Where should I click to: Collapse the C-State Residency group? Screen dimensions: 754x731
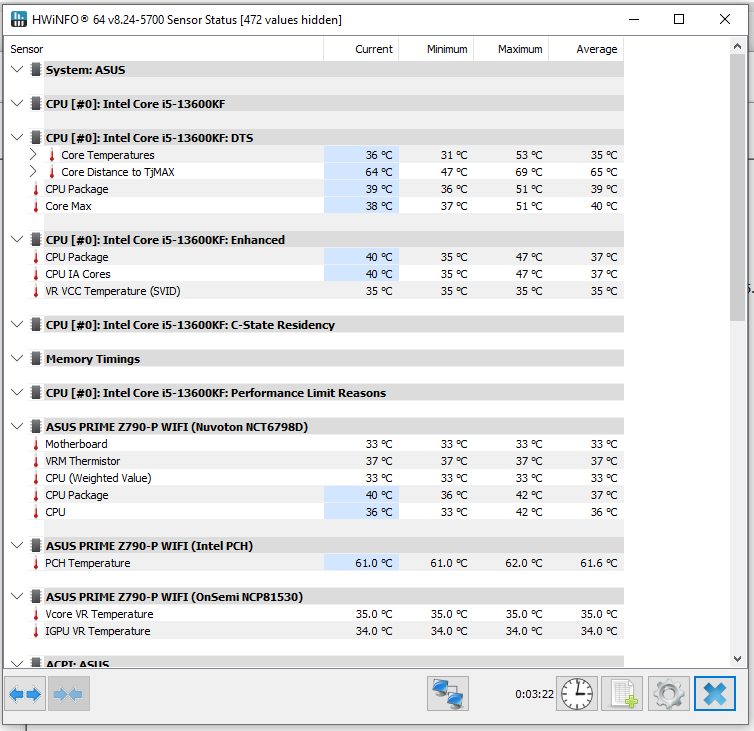coord(17,324)
